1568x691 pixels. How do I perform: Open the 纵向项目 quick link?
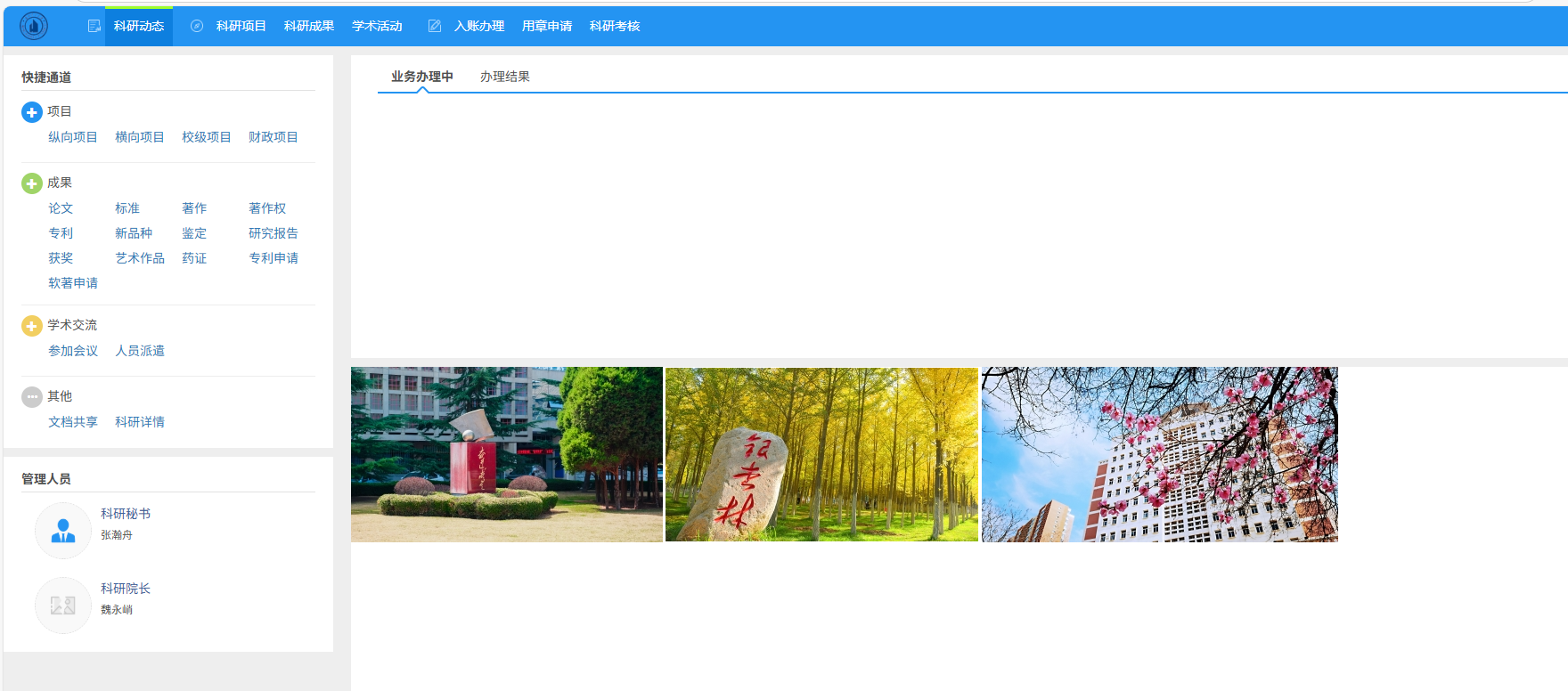[73, 137]
